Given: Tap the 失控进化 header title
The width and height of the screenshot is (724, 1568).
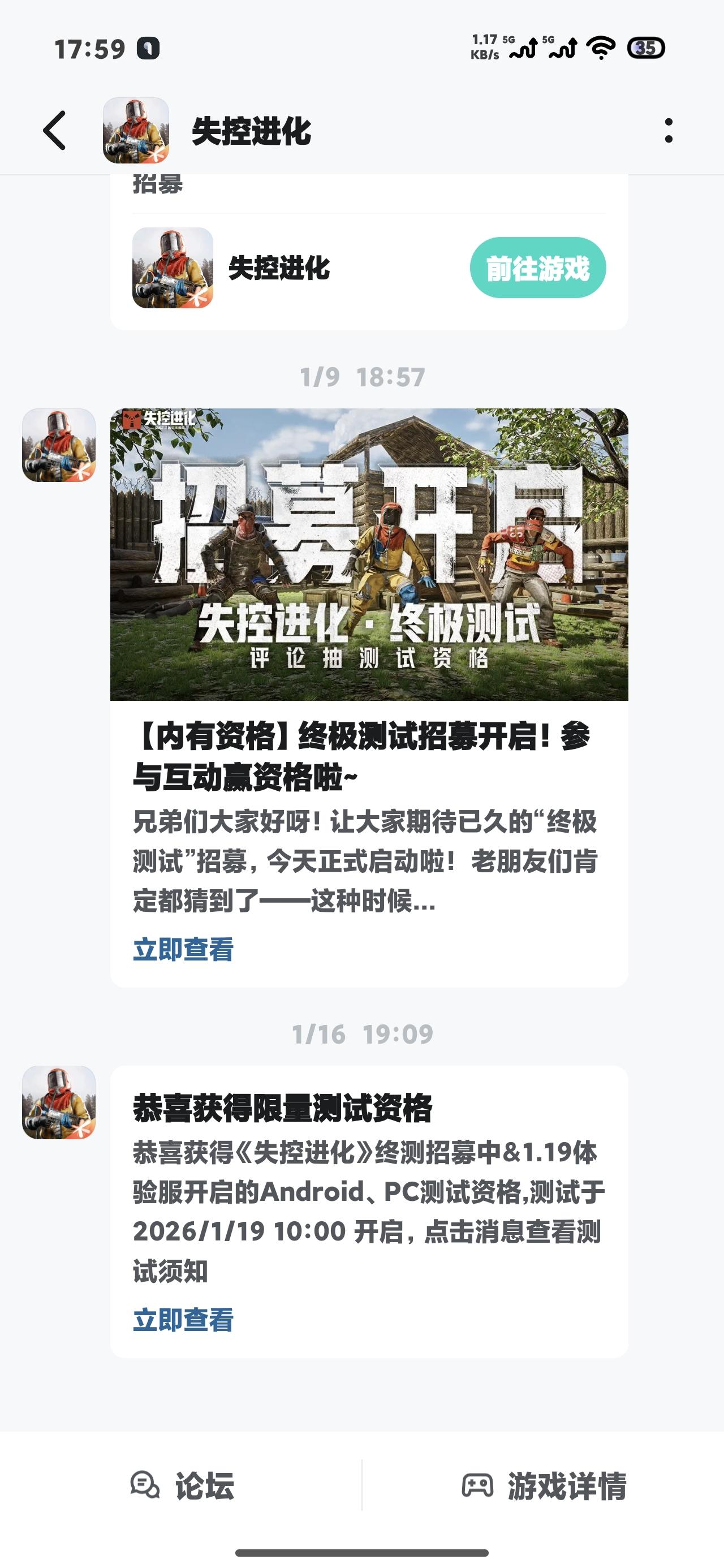Looking at the screenshot, I should point(252,131).
